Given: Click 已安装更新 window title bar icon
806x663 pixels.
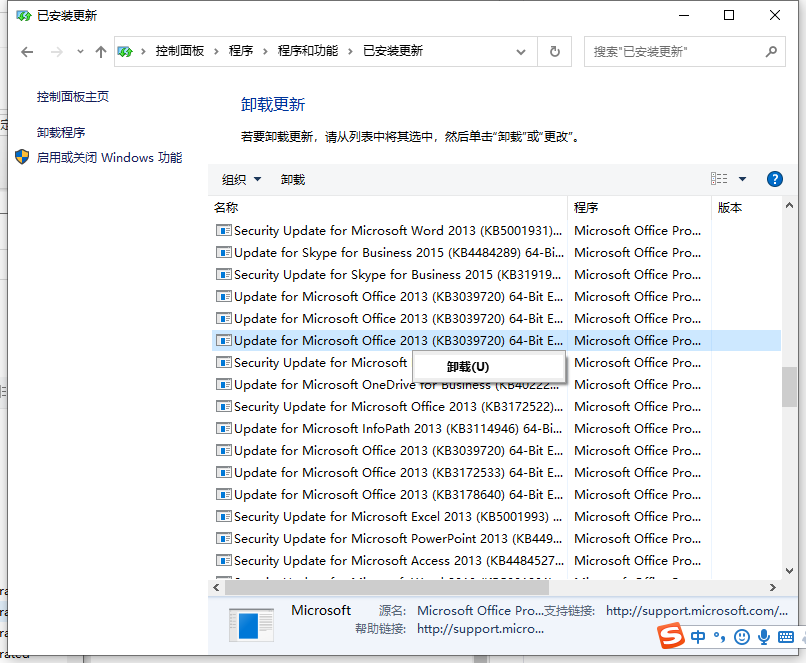Looking at the screenshot, I should pos(24,16).
